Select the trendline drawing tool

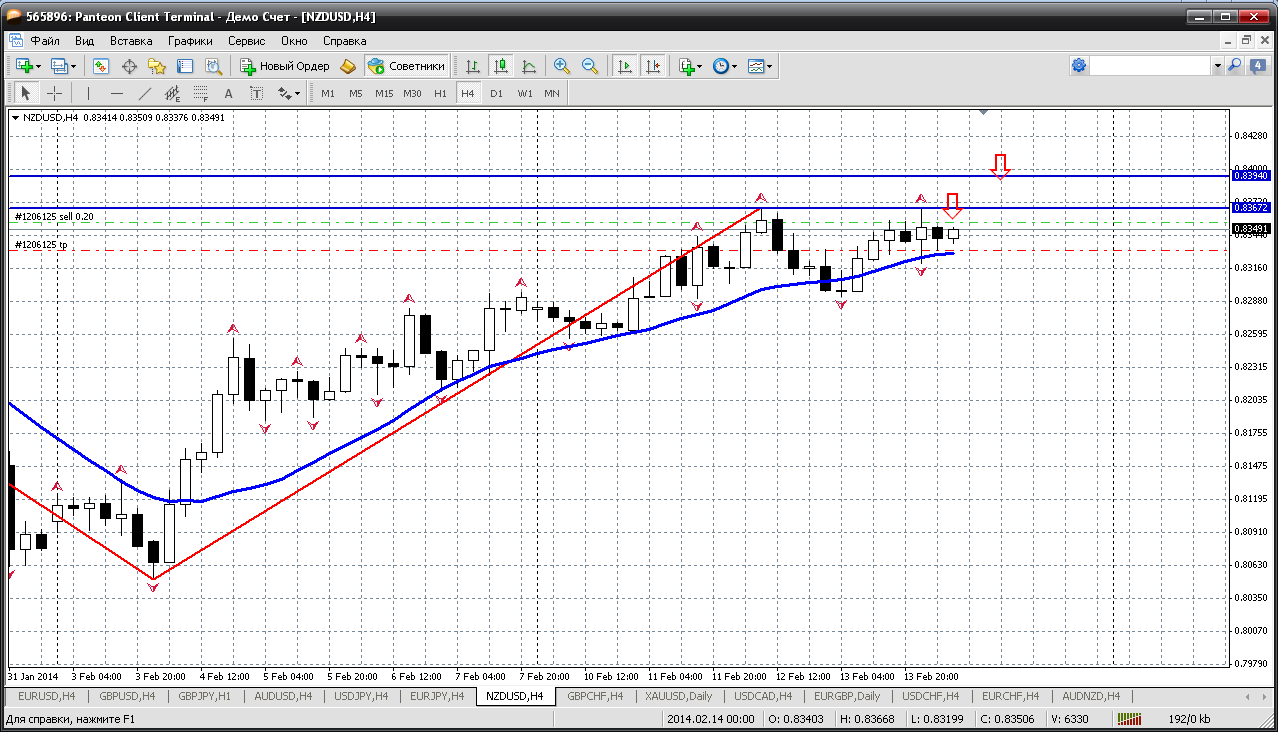[144, 93]
